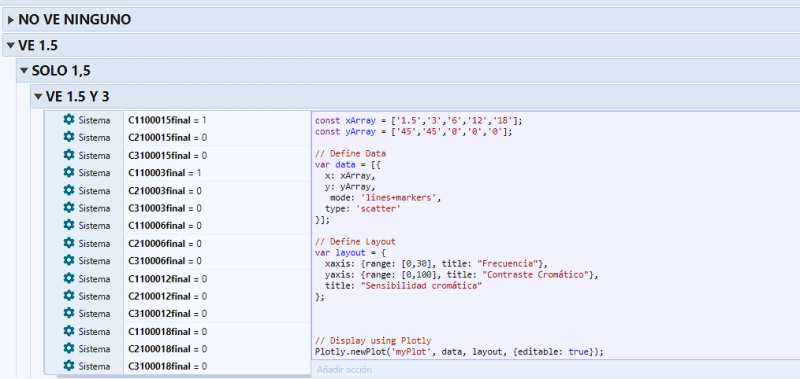Image resolution: width=800 pixels, height=379 pixels.
Task: Select the gear icon for C1100012final
Action: (69, 279)
